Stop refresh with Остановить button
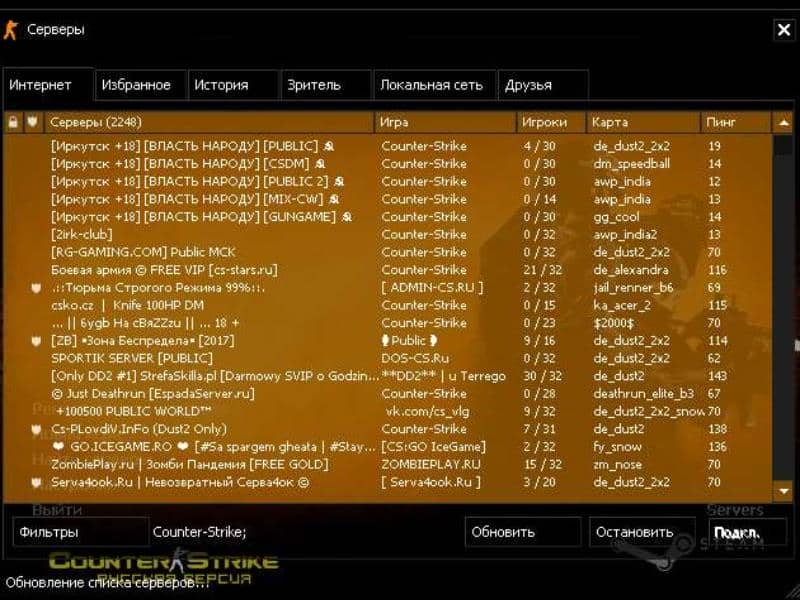 (x=642, y=532)
